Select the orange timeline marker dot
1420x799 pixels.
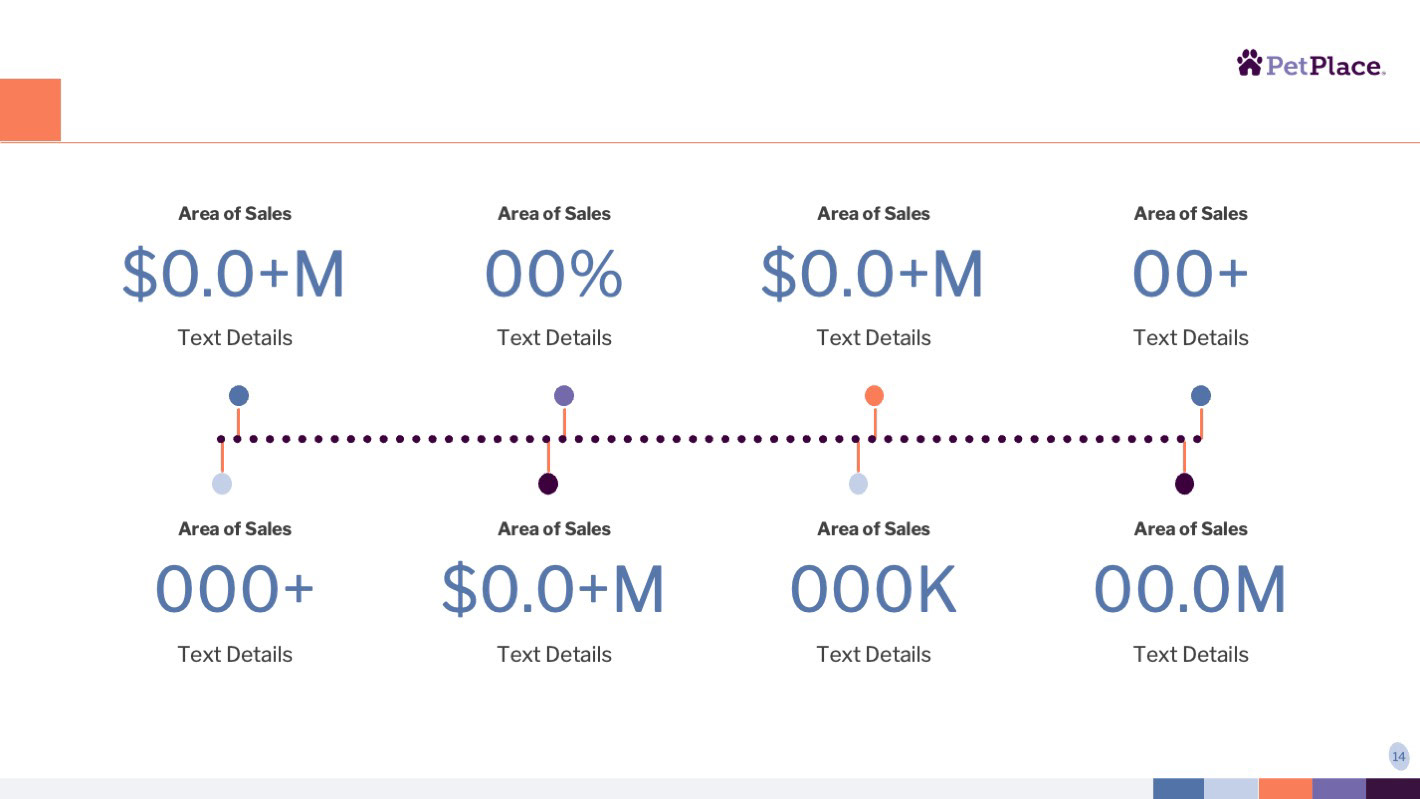[874, 395]
